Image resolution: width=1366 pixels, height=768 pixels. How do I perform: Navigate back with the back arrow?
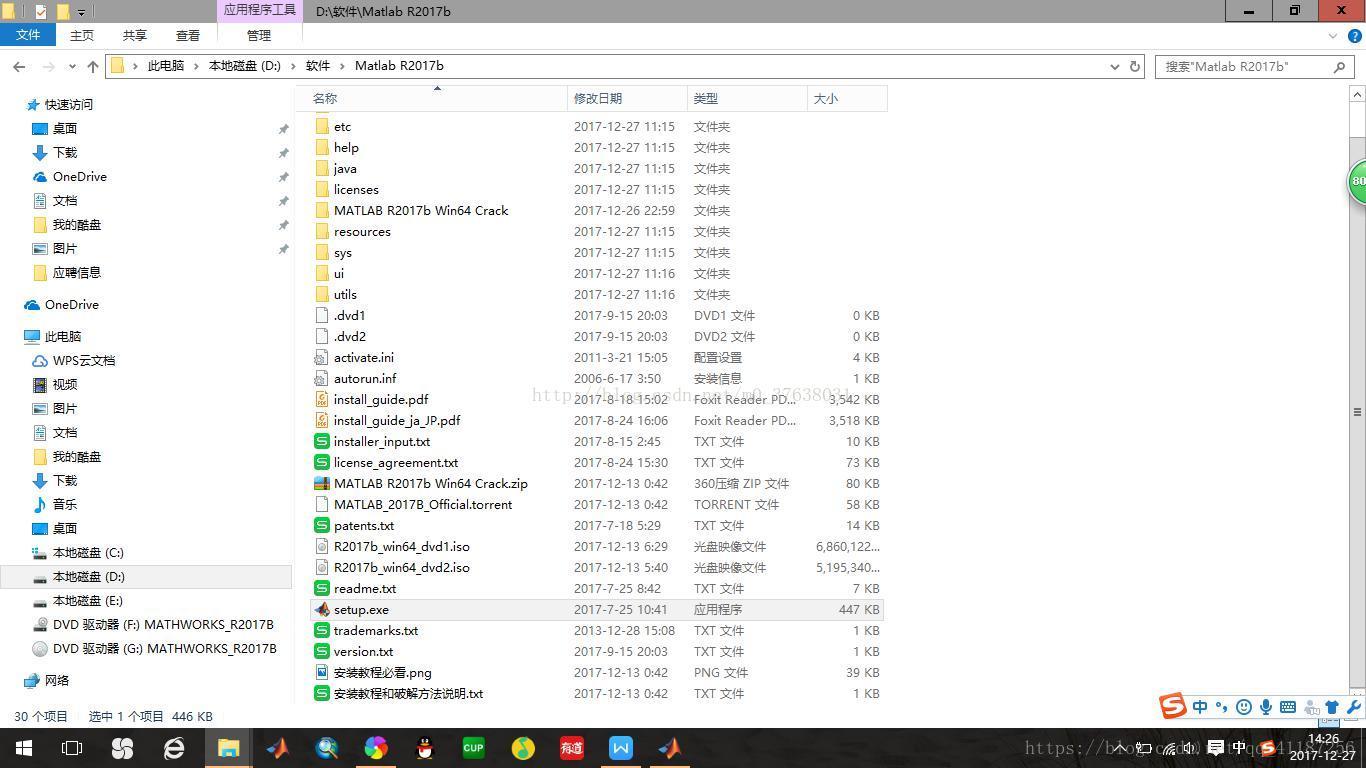coord(19,66)
